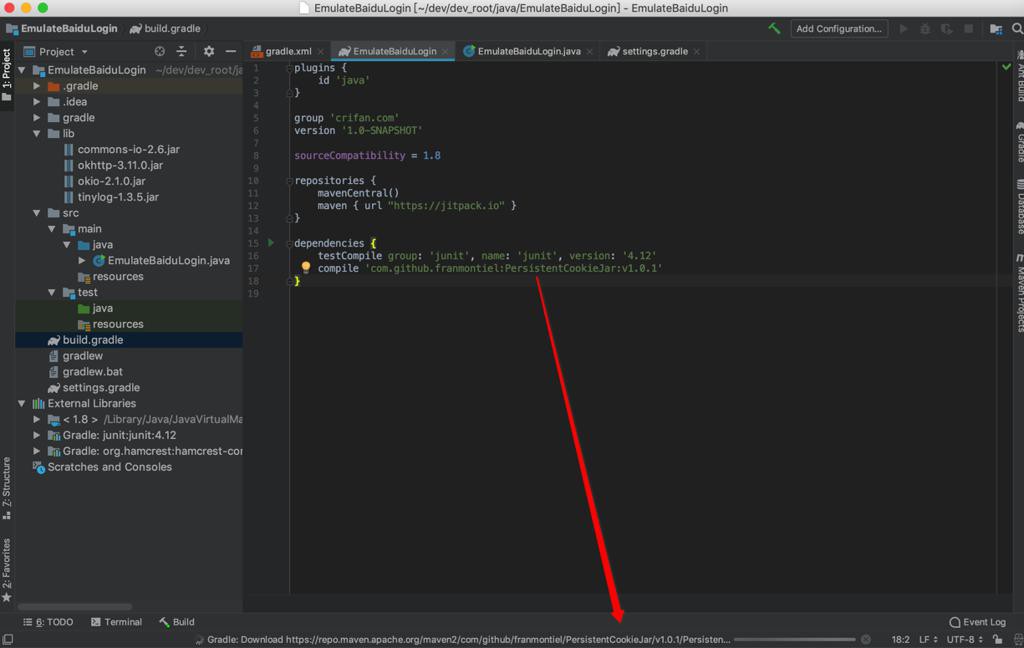Open the Database side tab
Screen dimensions: 1024x648
click(x=1018, y=207)
